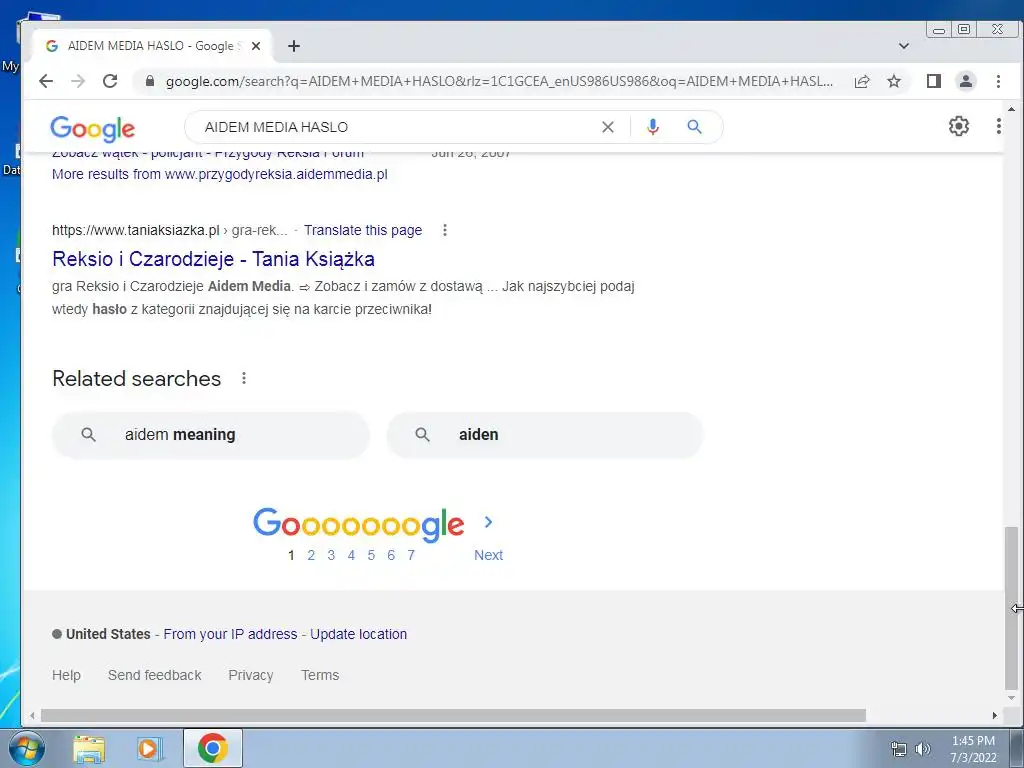Screen dimensions: 1024x768
Task: Click the padlock site info icon
Action: [x=150, y=81]
